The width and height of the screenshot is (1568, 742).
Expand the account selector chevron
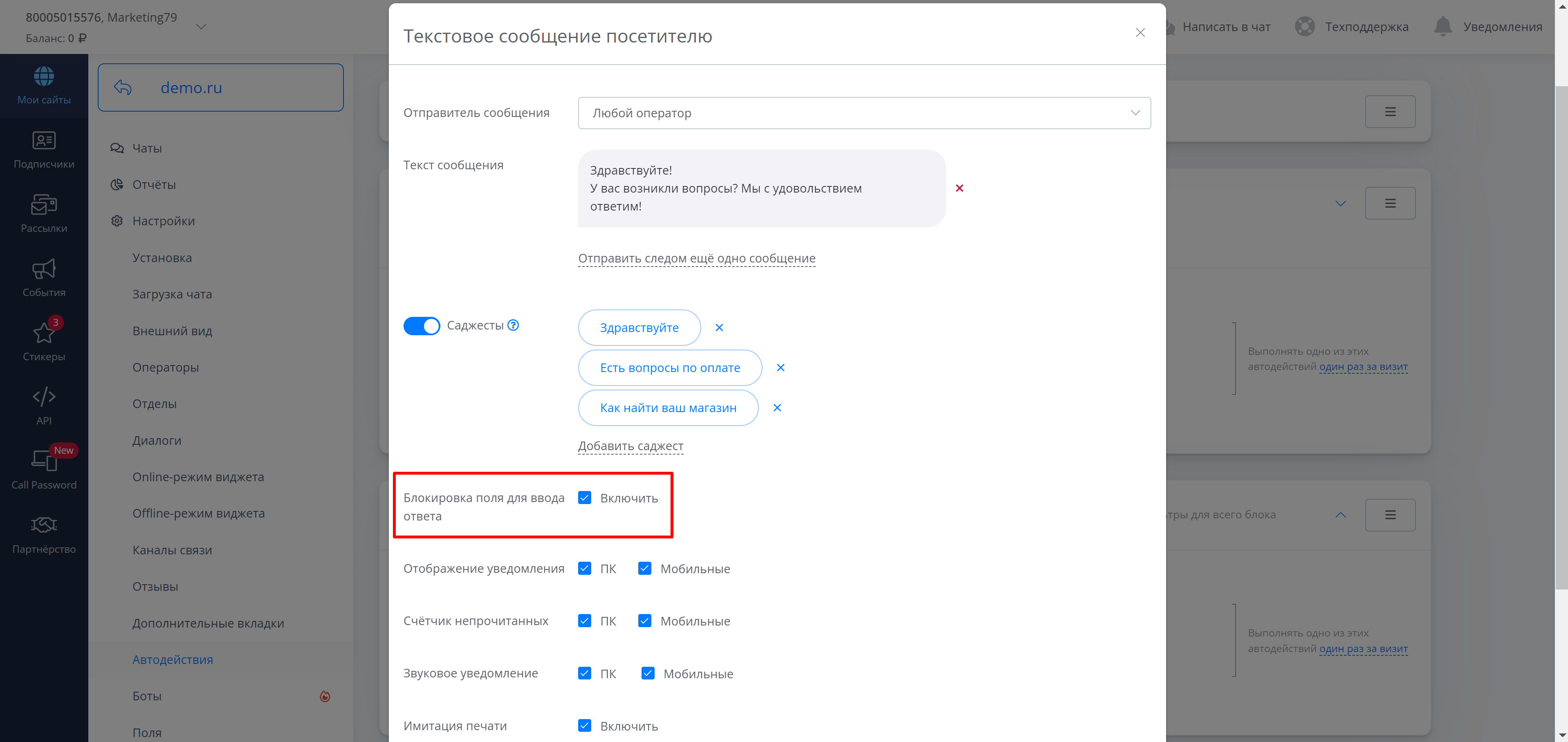[202, 26]
